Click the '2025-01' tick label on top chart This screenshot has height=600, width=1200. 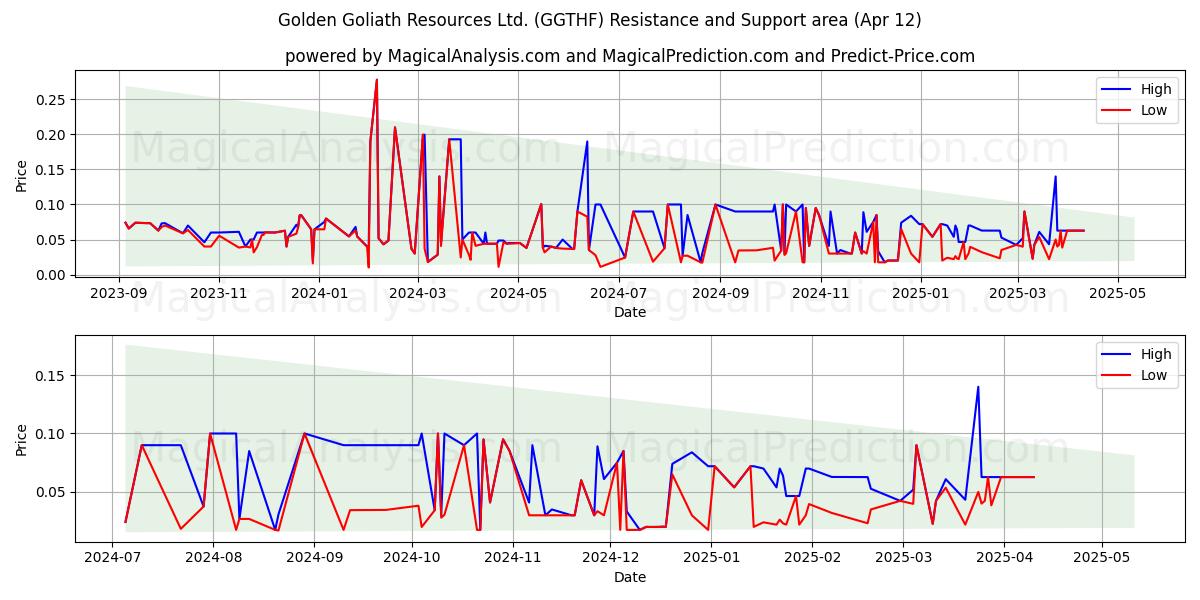pos(920,293)
